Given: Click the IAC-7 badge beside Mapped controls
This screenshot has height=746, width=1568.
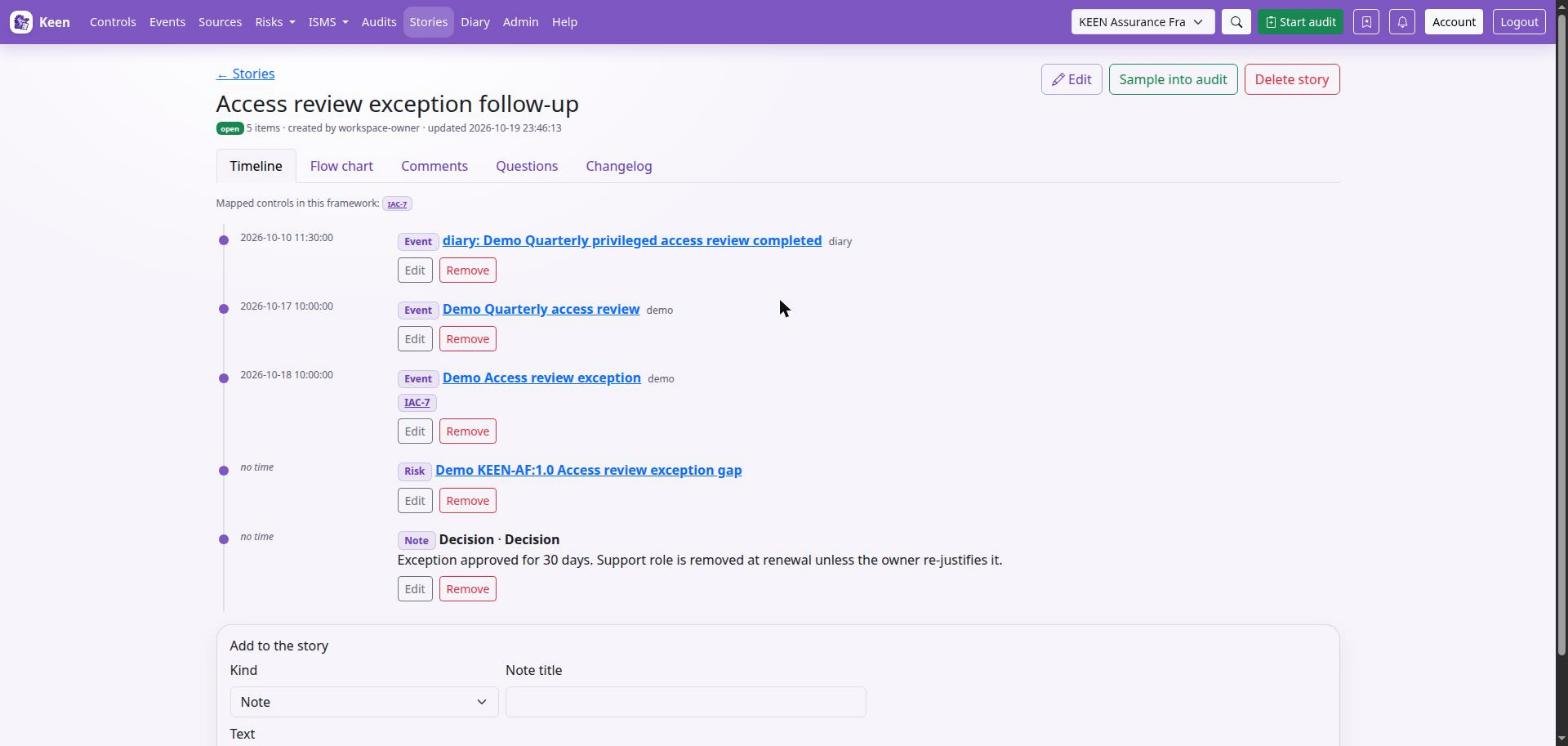Looking at the screenshot, I should 397,204.
